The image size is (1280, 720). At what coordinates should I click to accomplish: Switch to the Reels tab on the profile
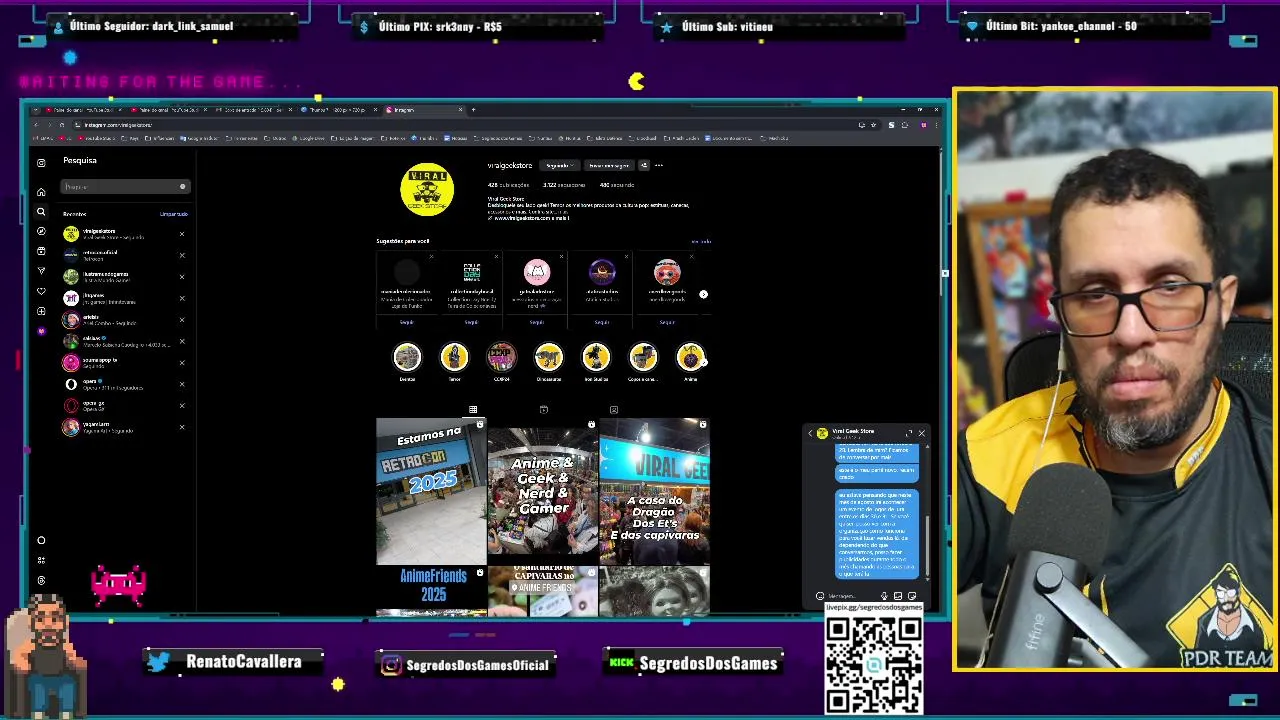pos(543,409)
